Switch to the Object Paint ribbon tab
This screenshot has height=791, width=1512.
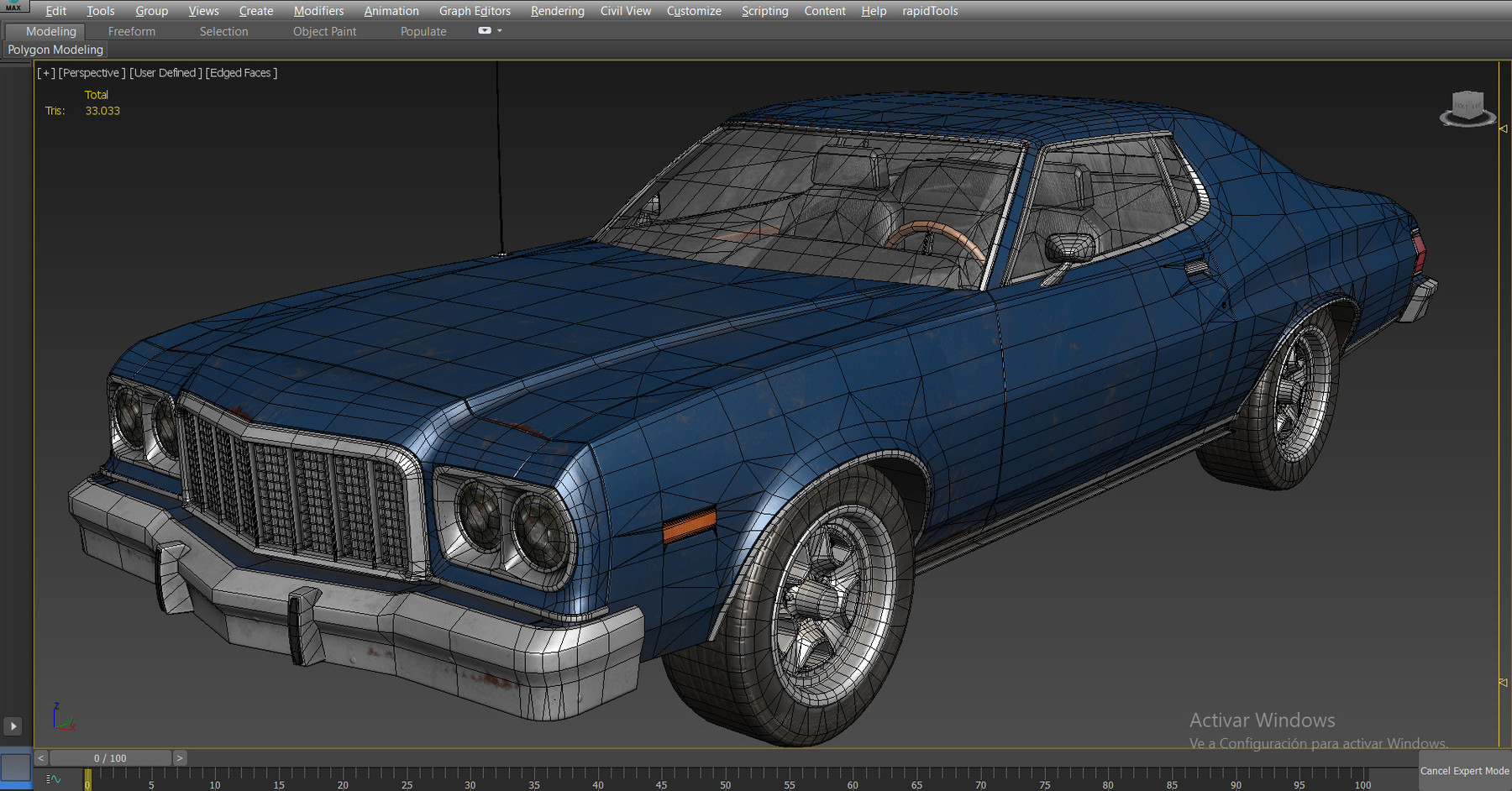tap(324, 30)
